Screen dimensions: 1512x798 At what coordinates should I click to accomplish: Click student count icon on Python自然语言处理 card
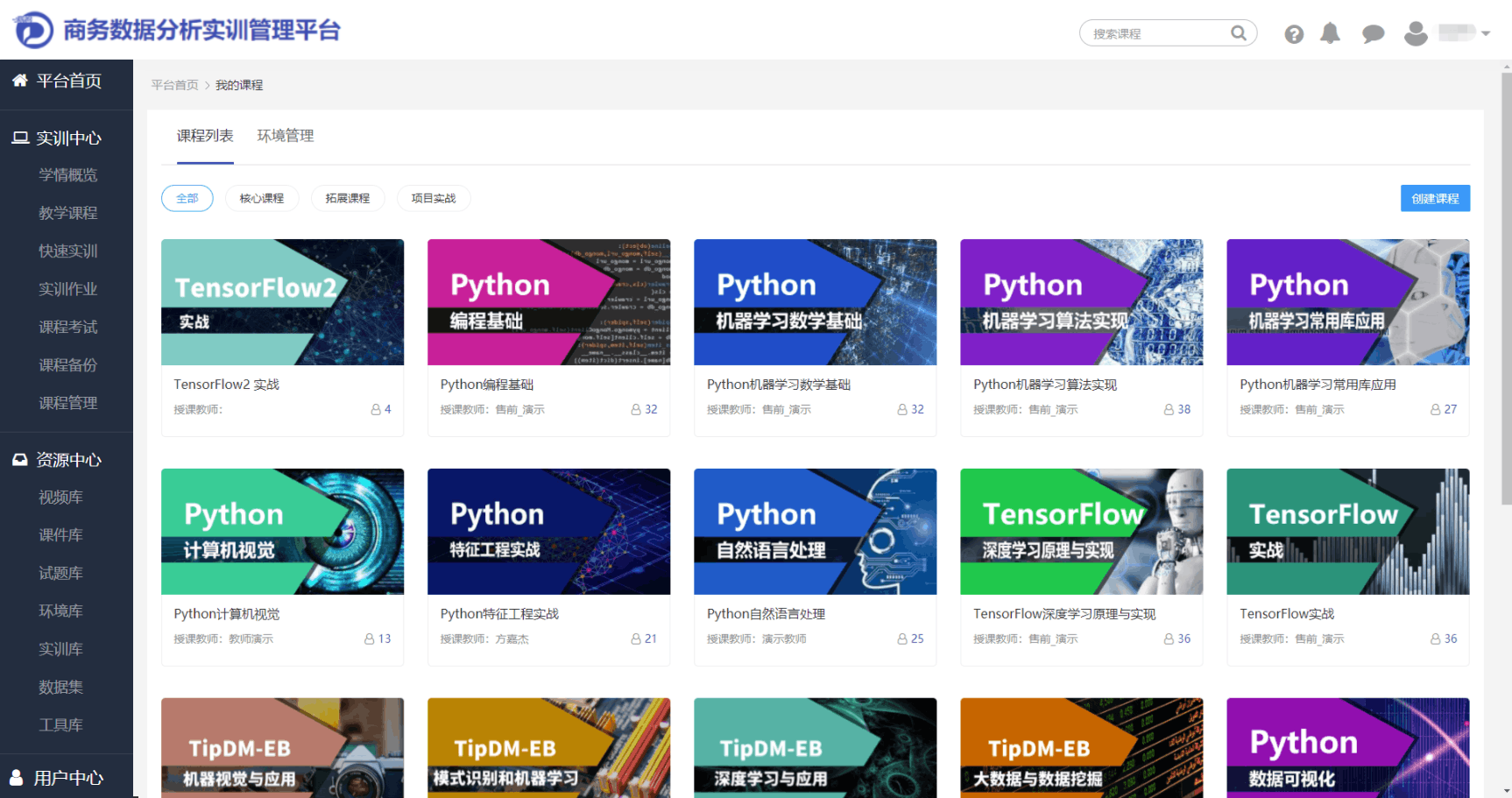[902, 639]
